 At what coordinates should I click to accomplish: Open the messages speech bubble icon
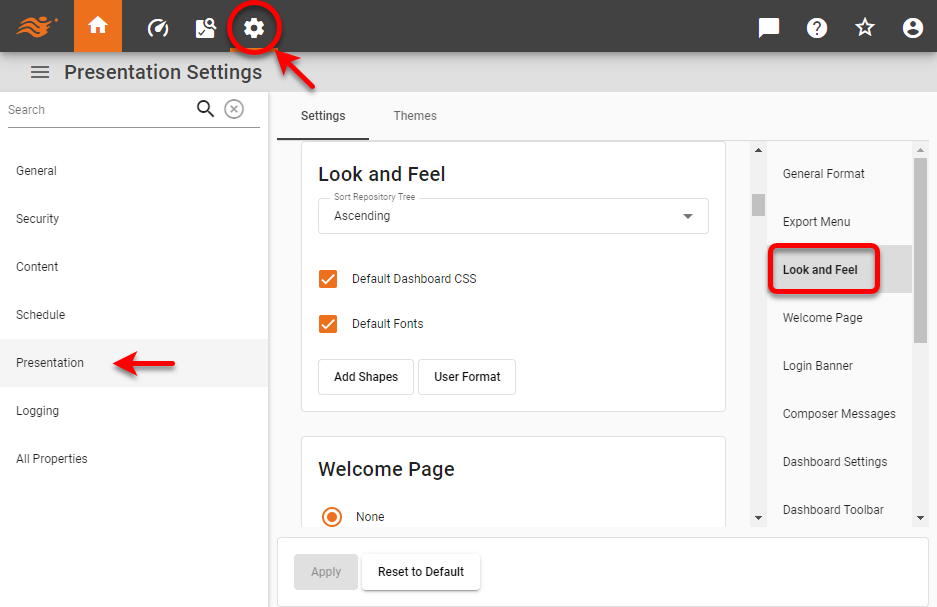click(x=768, y=28)
